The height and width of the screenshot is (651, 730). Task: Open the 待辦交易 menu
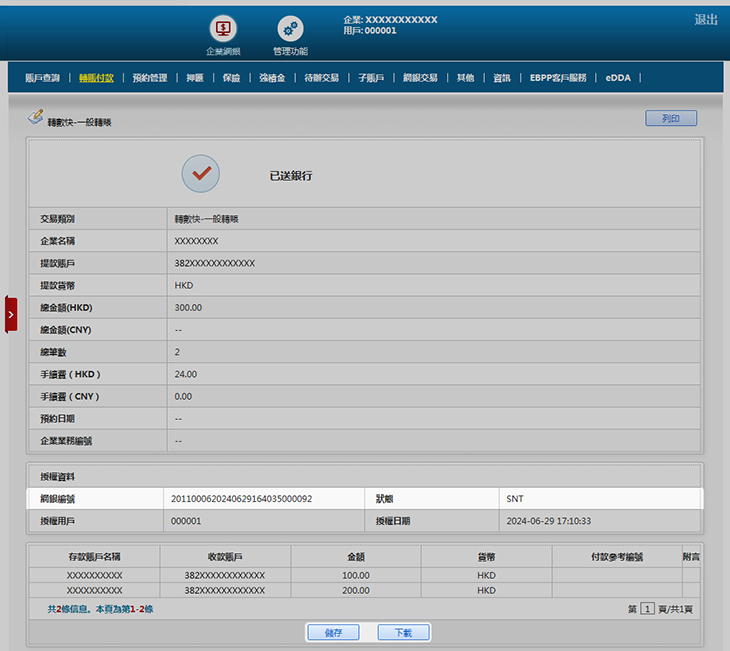click(321, 77)
